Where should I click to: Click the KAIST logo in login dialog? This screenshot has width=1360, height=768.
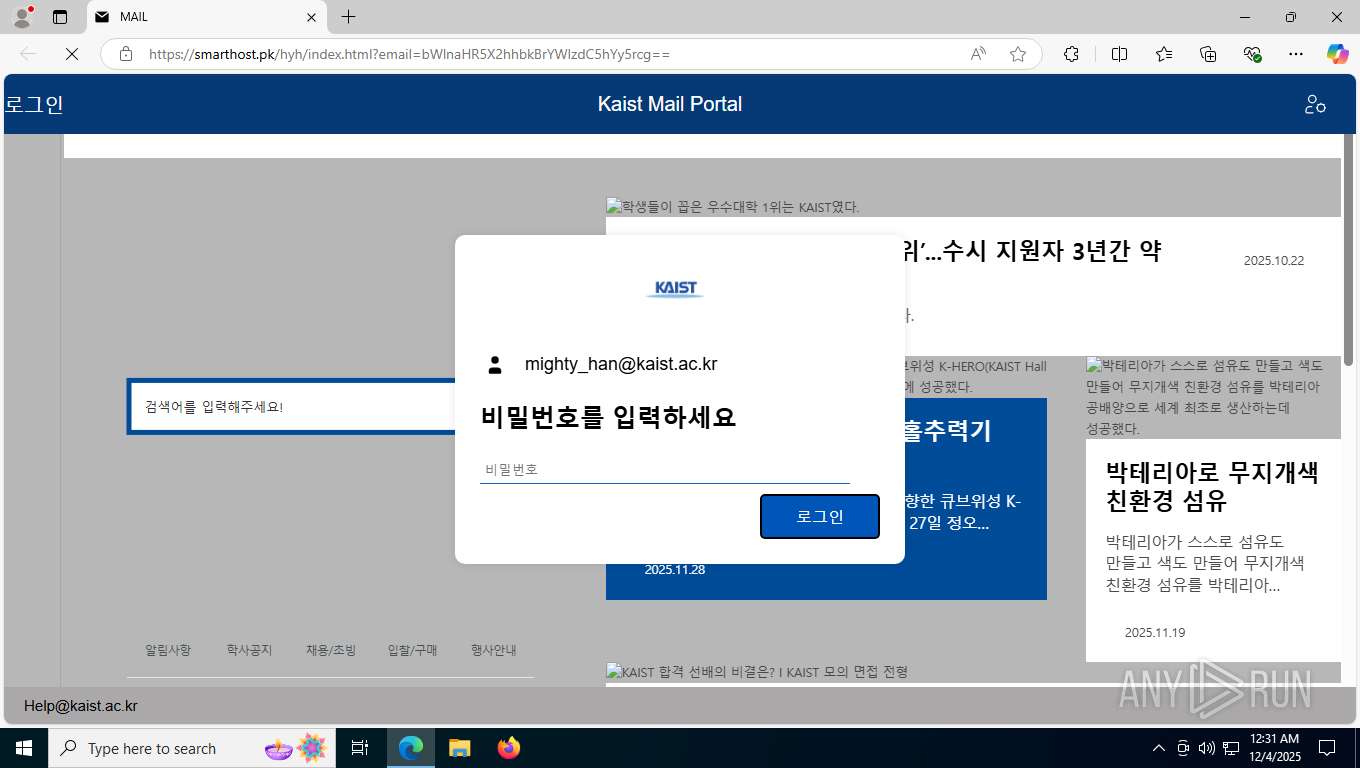(x=675, y=288)
